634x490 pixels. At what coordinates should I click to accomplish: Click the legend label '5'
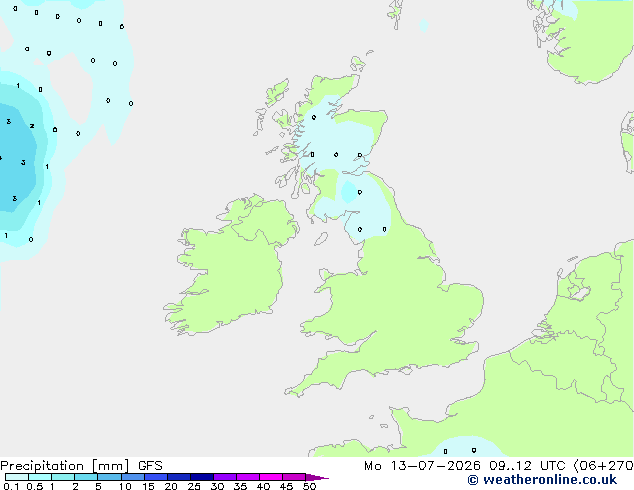pyautogui.click(x=98, y=486)
